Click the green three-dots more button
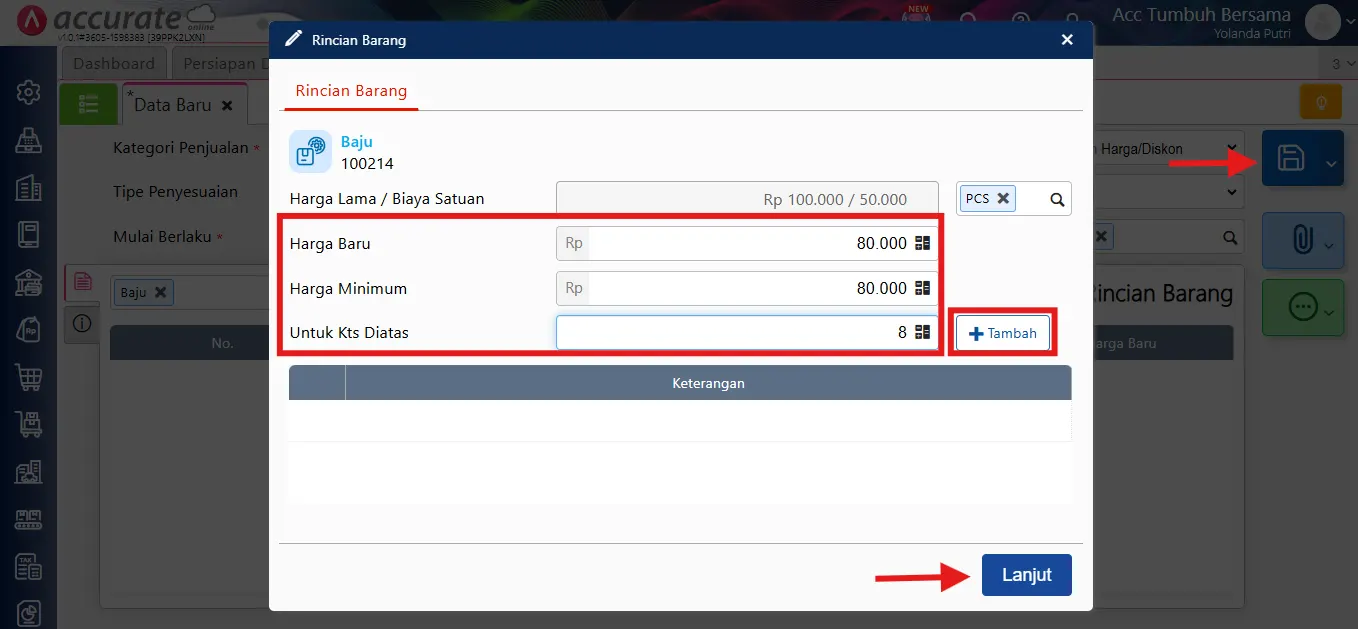 [x=1303, y=308]
